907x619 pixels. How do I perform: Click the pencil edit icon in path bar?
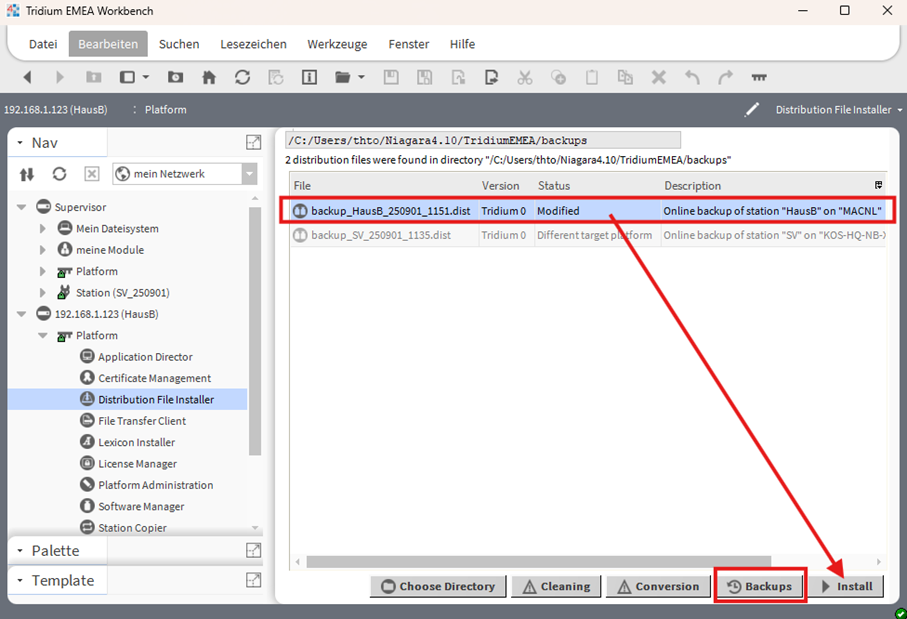[x=751, y=109]
